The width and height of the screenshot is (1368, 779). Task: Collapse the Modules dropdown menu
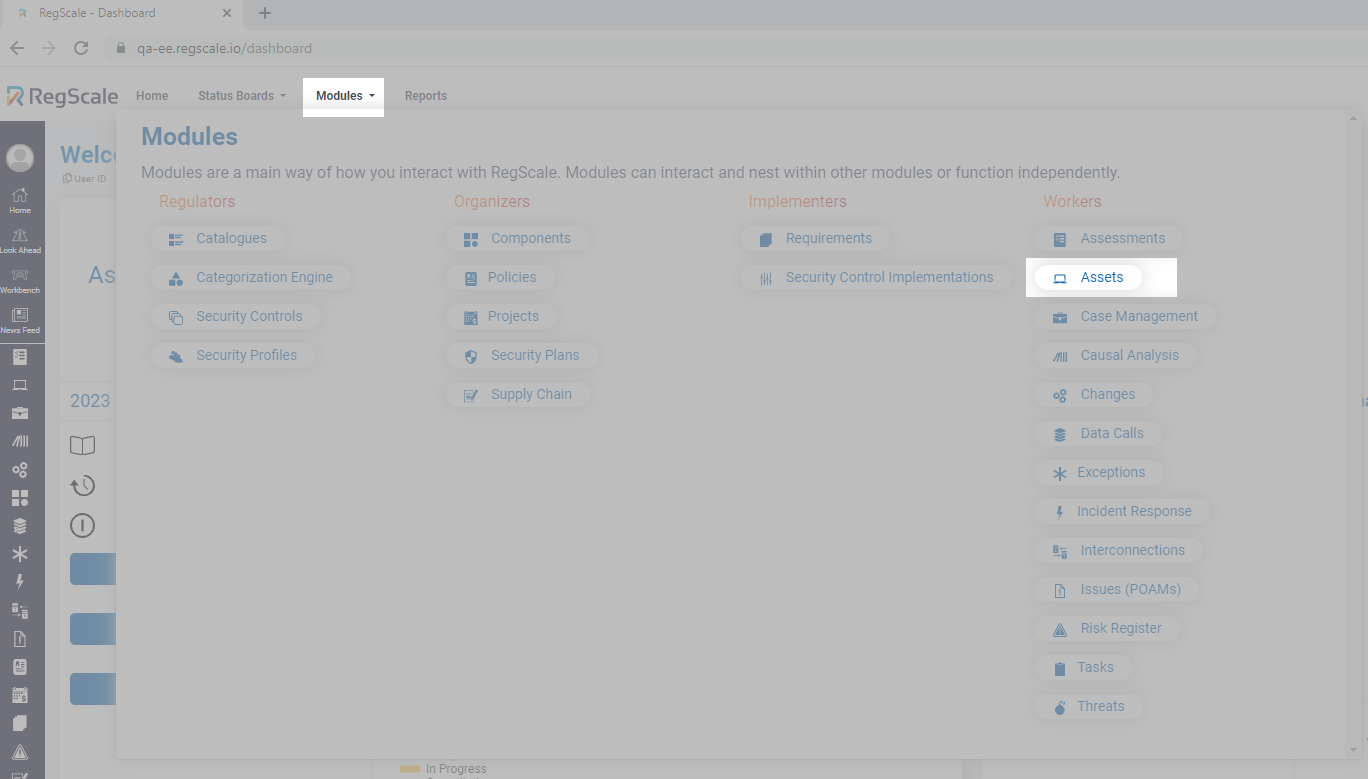344,96
